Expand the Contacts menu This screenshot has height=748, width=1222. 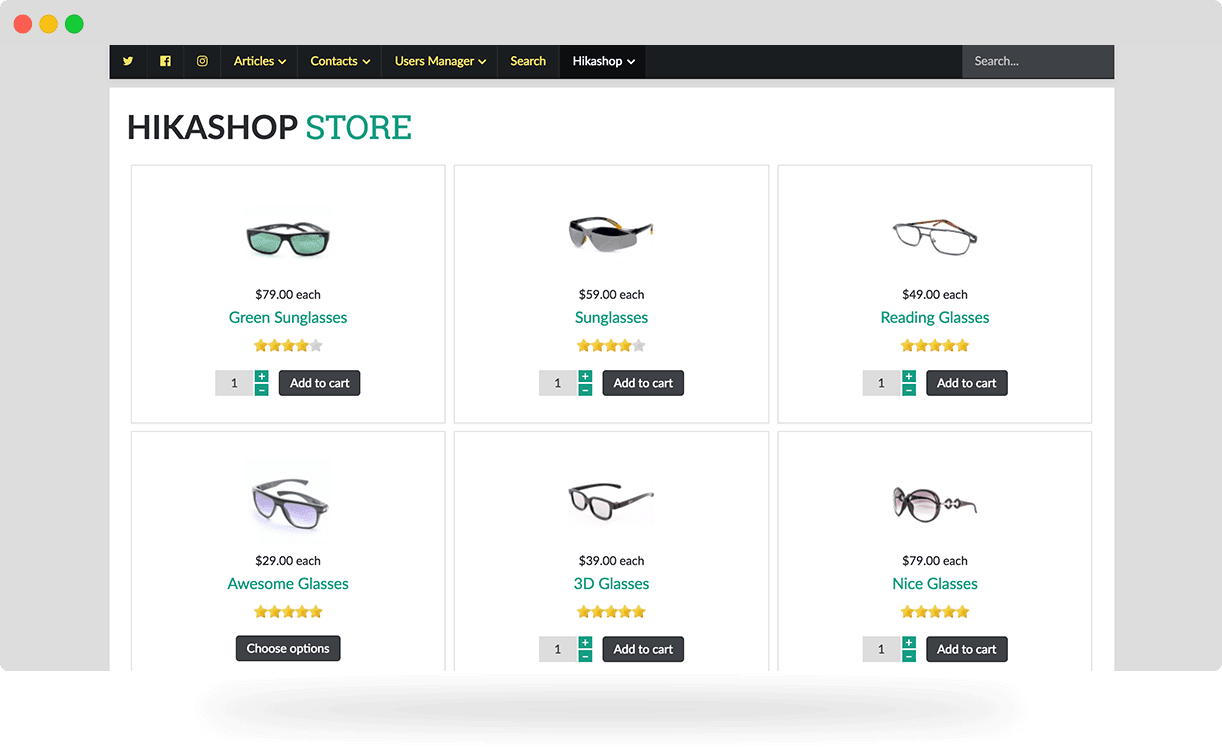tap(340, 61)
